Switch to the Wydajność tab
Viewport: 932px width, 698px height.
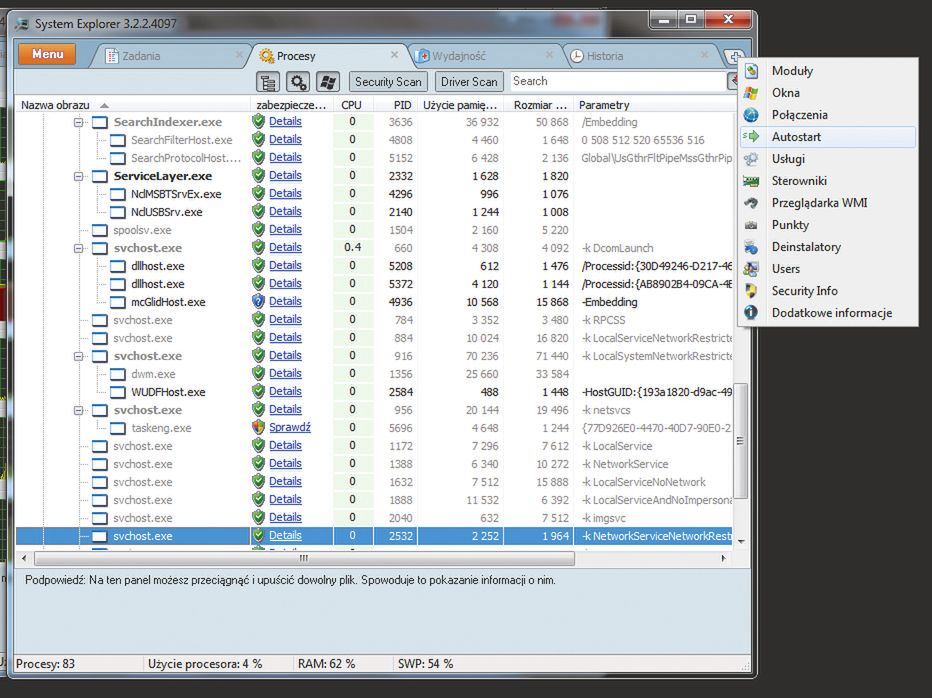(x=484, y=56)
